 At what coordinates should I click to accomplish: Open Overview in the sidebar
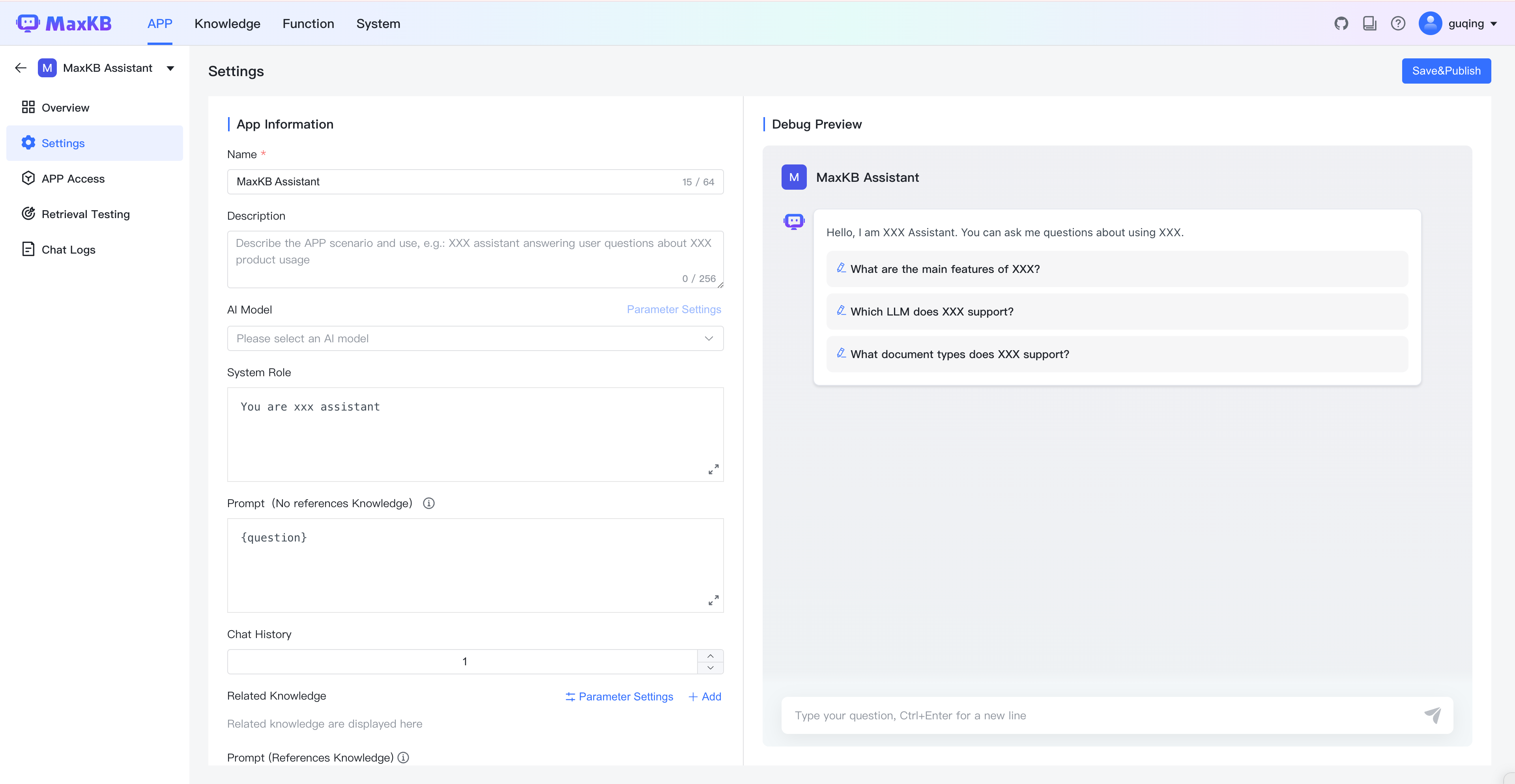point(95,108)
